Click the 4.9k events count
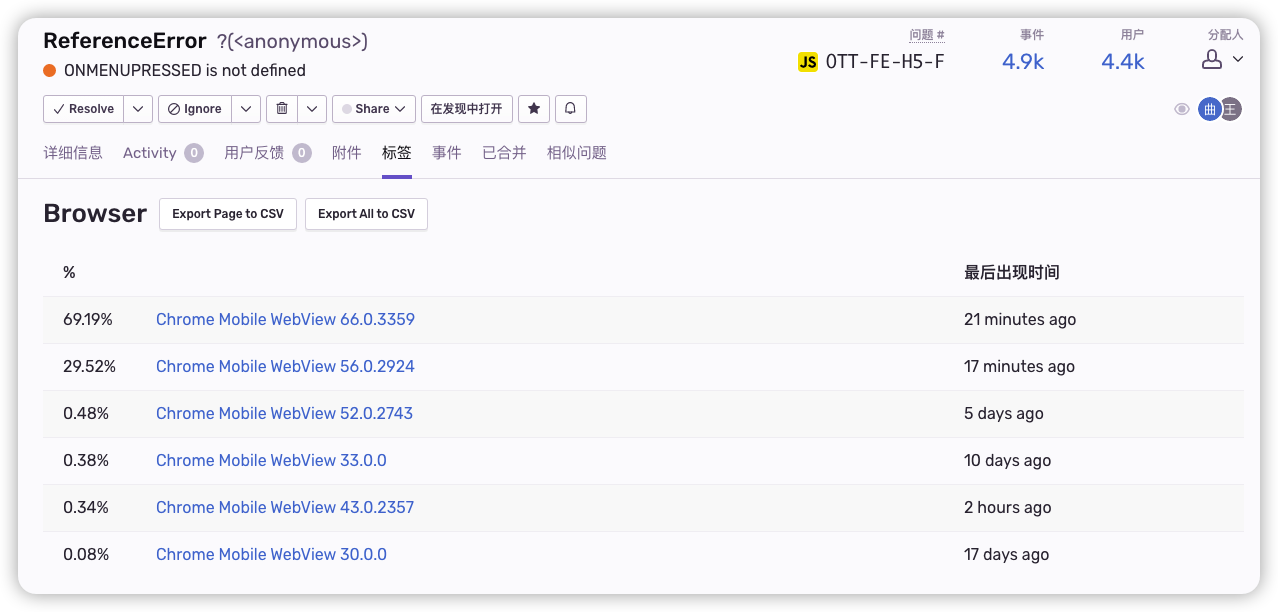 (1022, 61)
